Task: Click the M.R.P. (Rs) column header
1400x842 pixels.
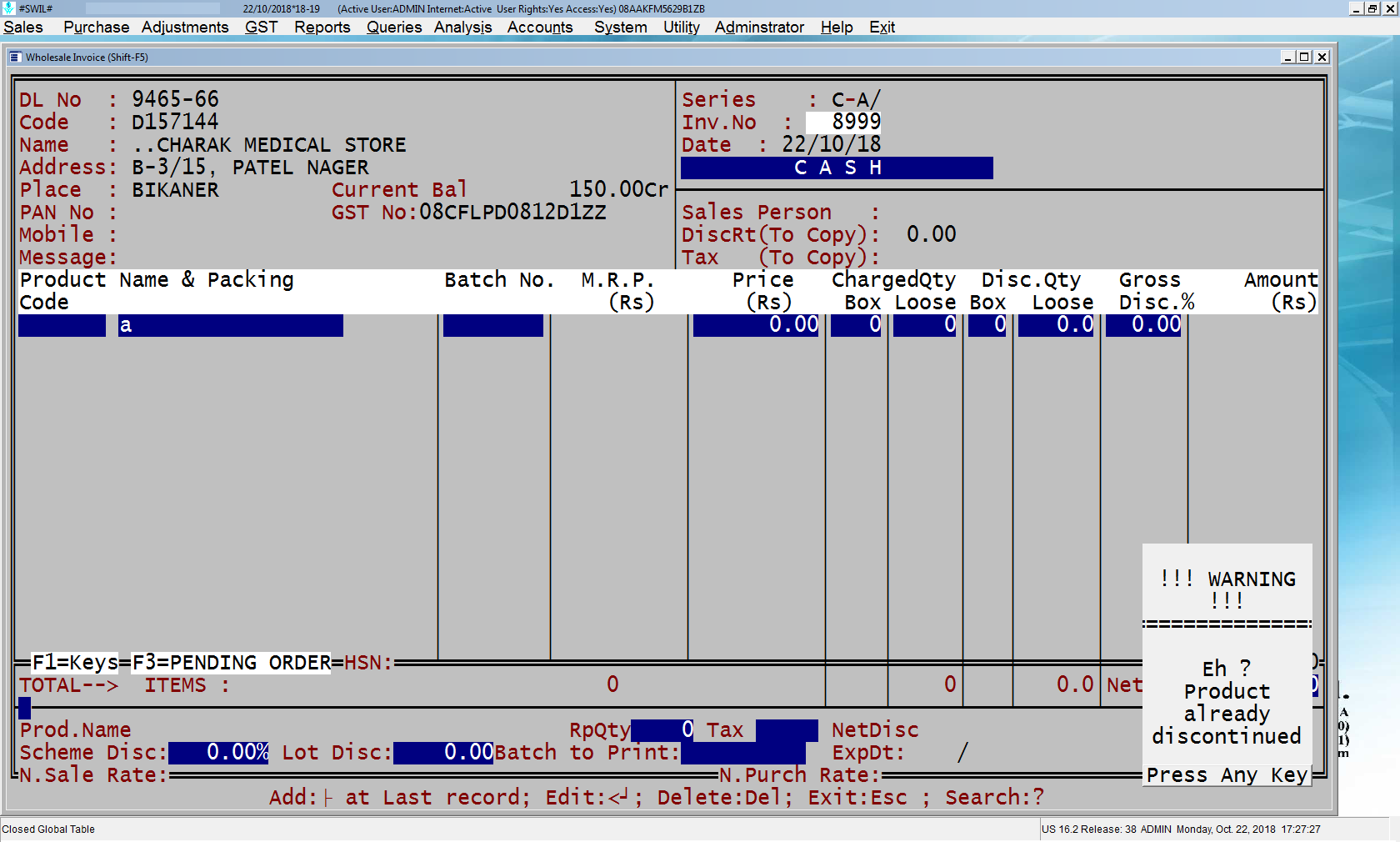Action: pyautogui.click(x=617, y=291)
